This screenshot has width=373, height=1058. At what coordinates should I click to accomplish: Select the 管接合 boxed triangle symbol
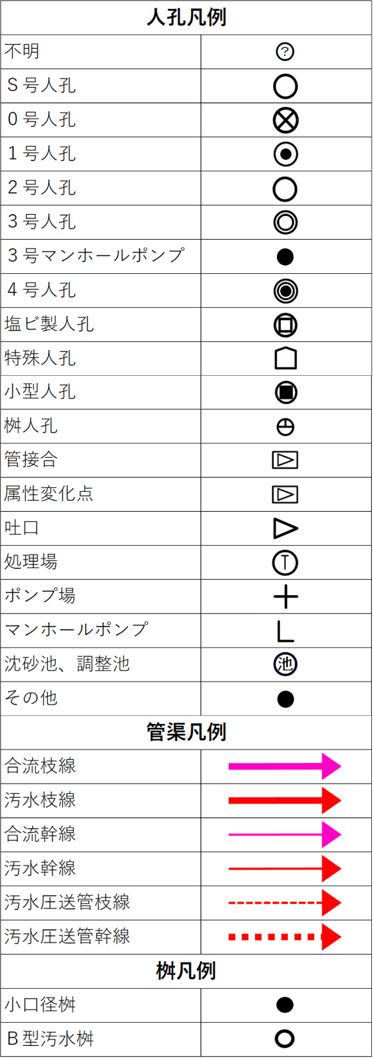point(286,460)
